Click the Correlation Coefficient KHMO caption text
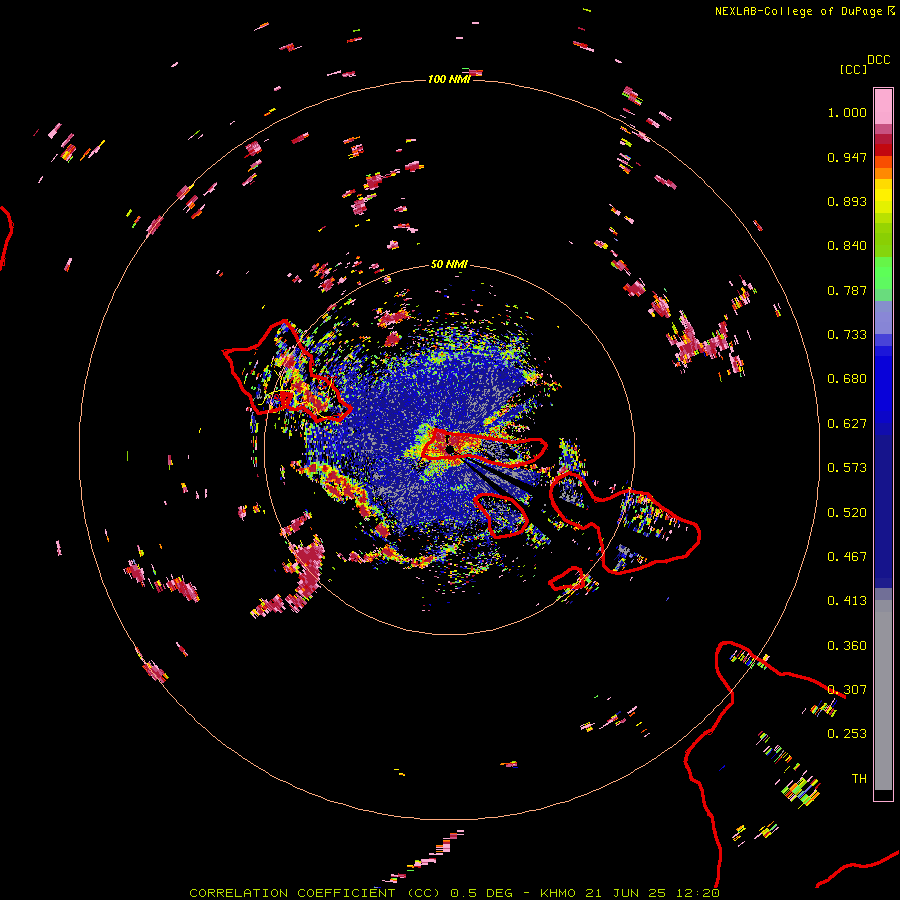Image resolution: width=900 pixels, height=900 pixels. 454,893
